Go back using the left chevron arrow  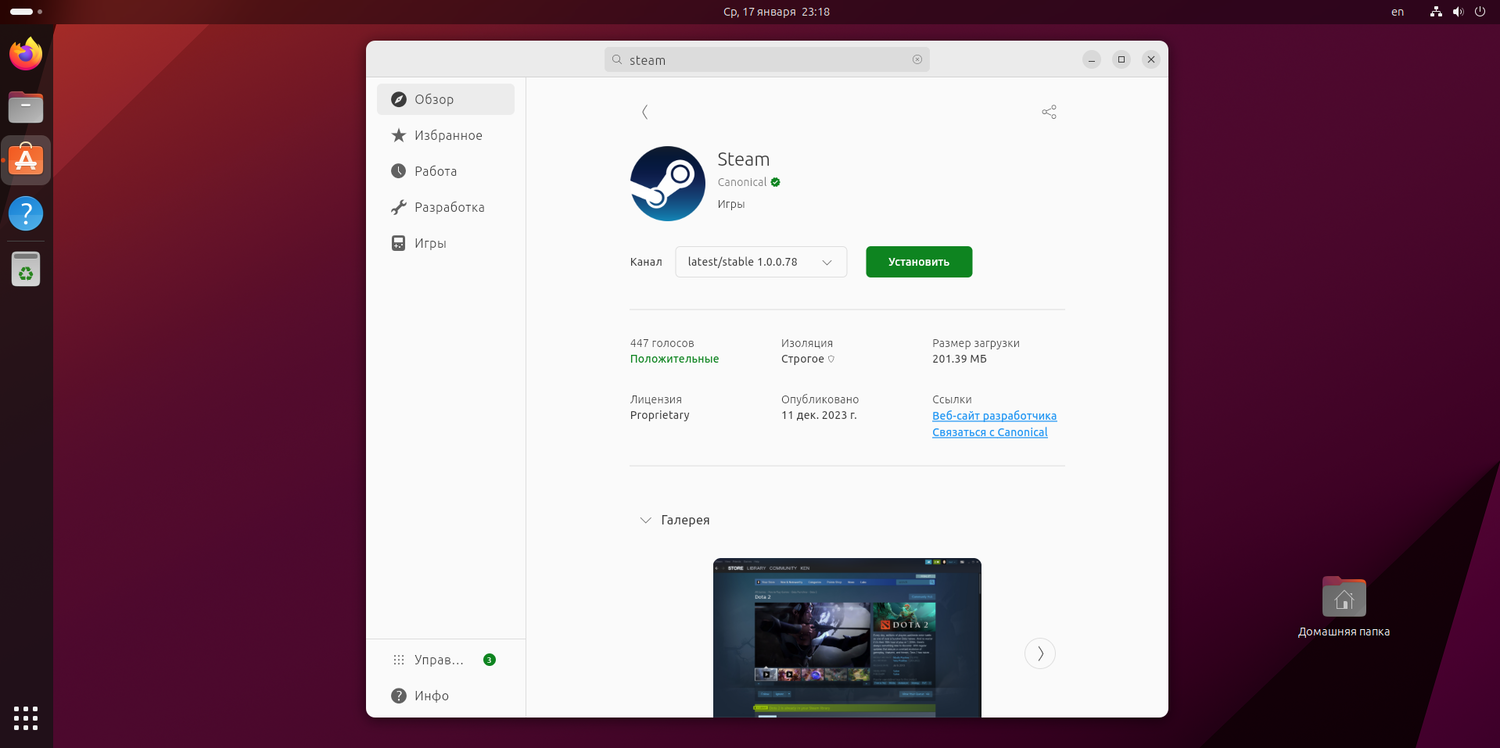pos(645,112)
